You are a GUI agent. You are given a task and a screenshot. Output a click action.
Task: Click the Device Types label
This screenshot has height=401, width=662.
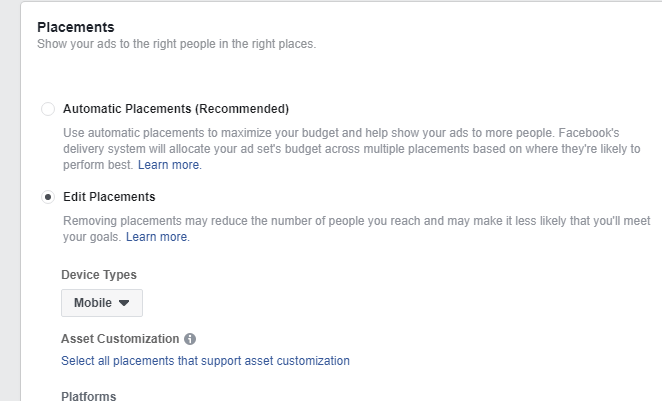99,275
